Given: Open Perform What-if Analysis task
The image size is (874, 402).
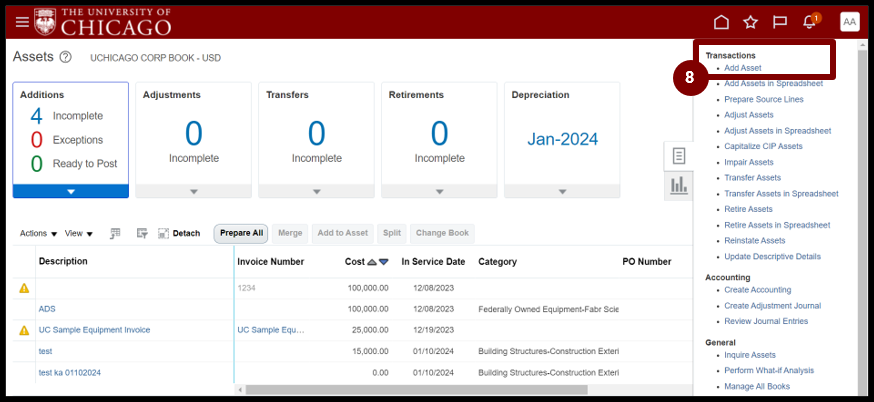Looking at the screenshot, I should coord(769,371).
